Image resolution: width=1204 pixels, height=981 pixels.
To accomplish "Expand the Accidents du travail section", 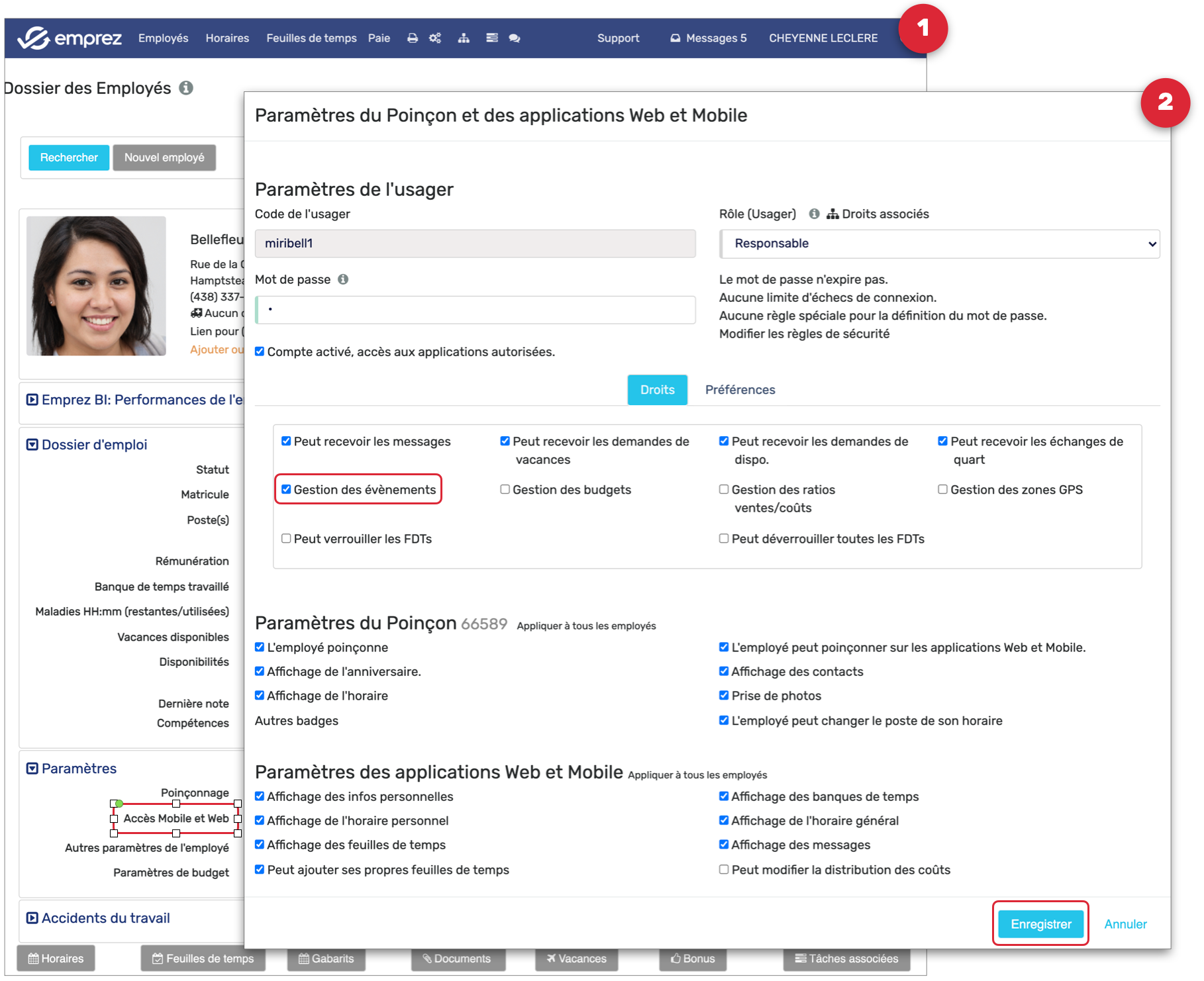I will tap(32, 918).
